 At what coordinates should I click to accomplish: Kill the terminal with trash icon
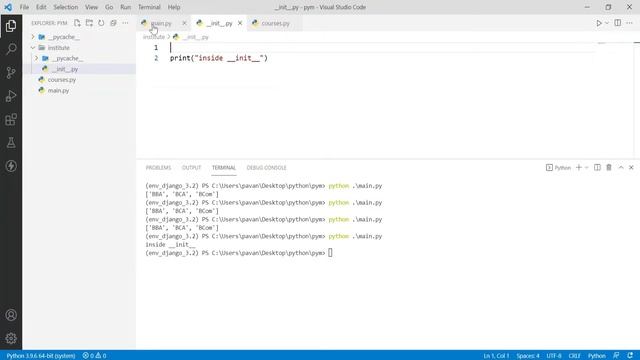click(609, 167)
